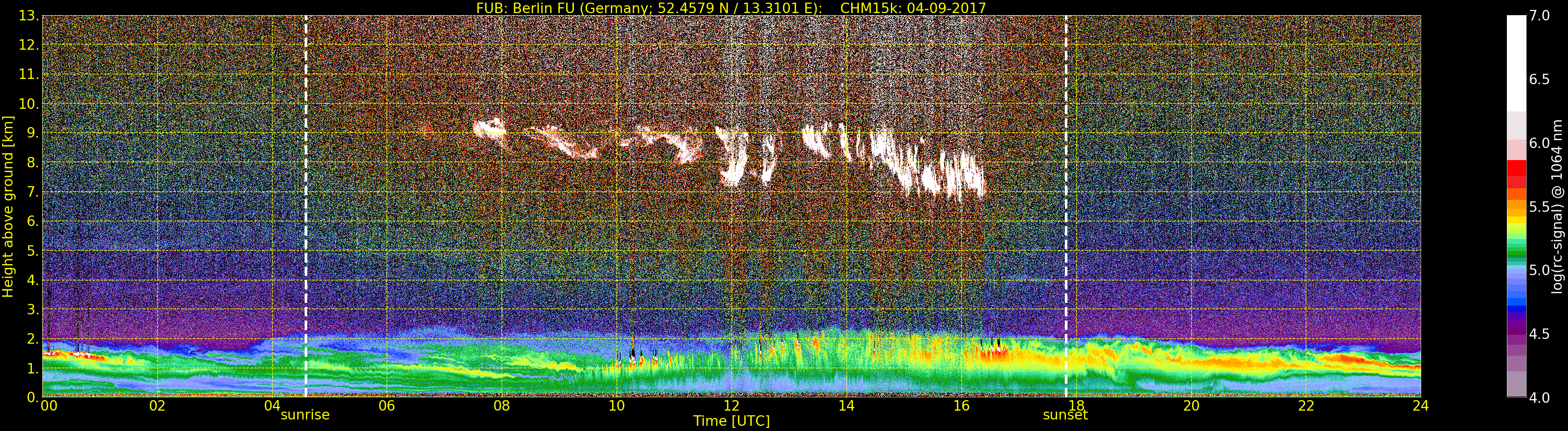Click the time tick label '02'

(157, 406)
